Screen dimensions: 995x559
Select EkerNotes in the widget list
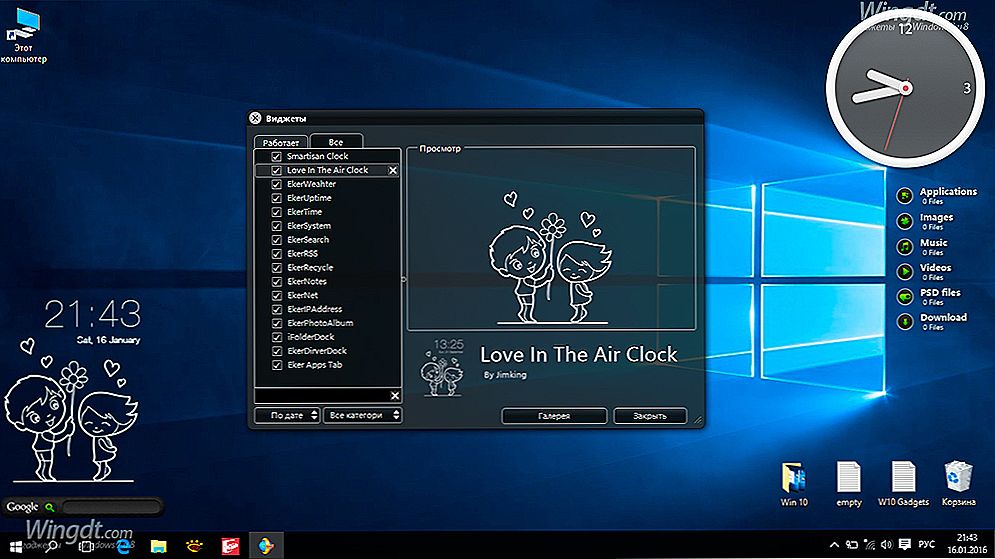coord(327,281)
